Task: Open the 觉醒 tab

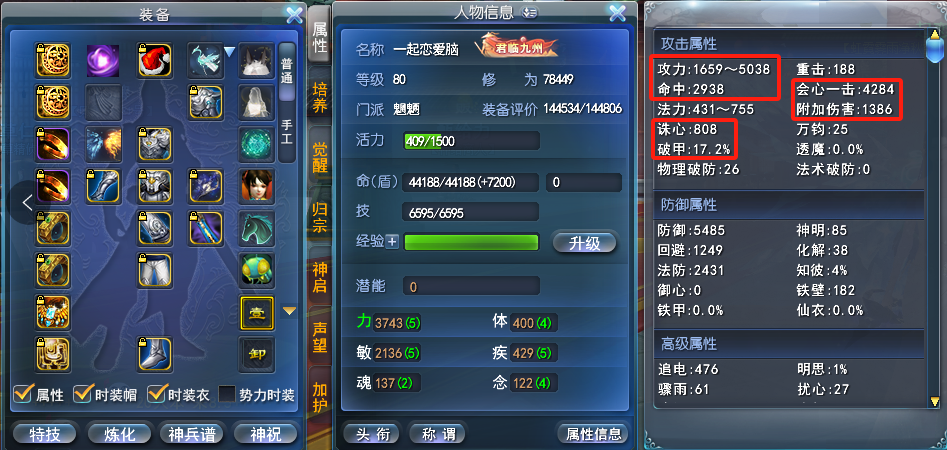Action: (x=320, y=158)
